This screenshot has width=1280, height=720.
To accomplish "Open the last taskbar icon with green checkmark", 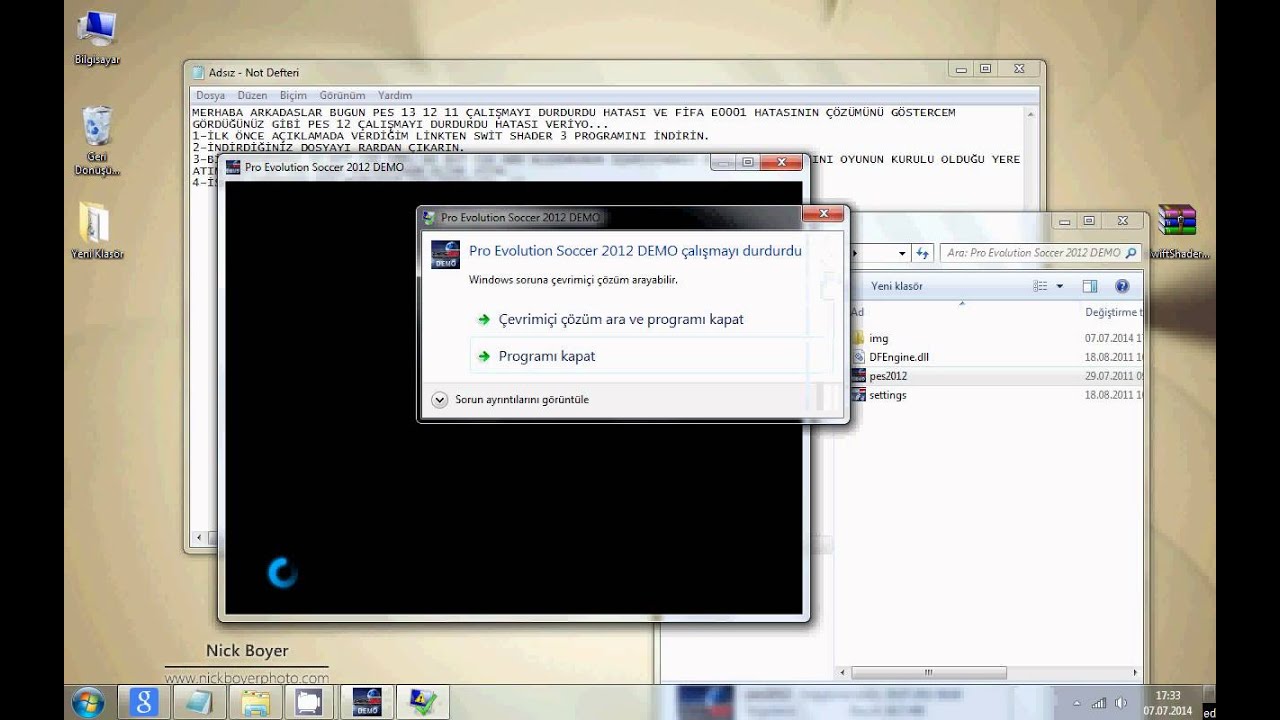I will [x=423, y=702].
